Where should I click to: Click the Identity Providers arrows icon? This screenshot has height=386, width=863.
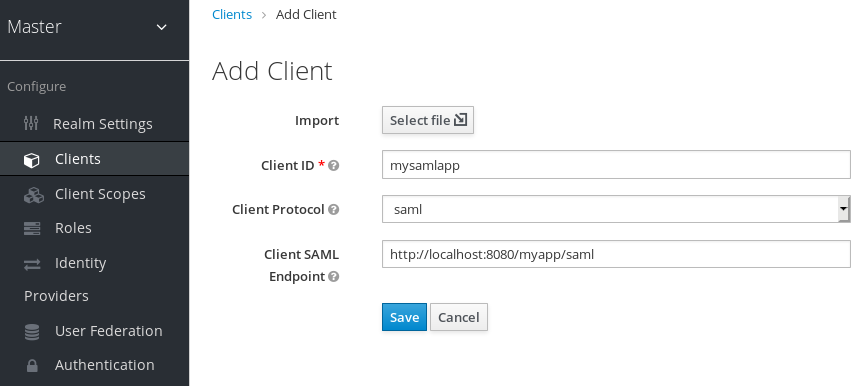tap(32, 265)
